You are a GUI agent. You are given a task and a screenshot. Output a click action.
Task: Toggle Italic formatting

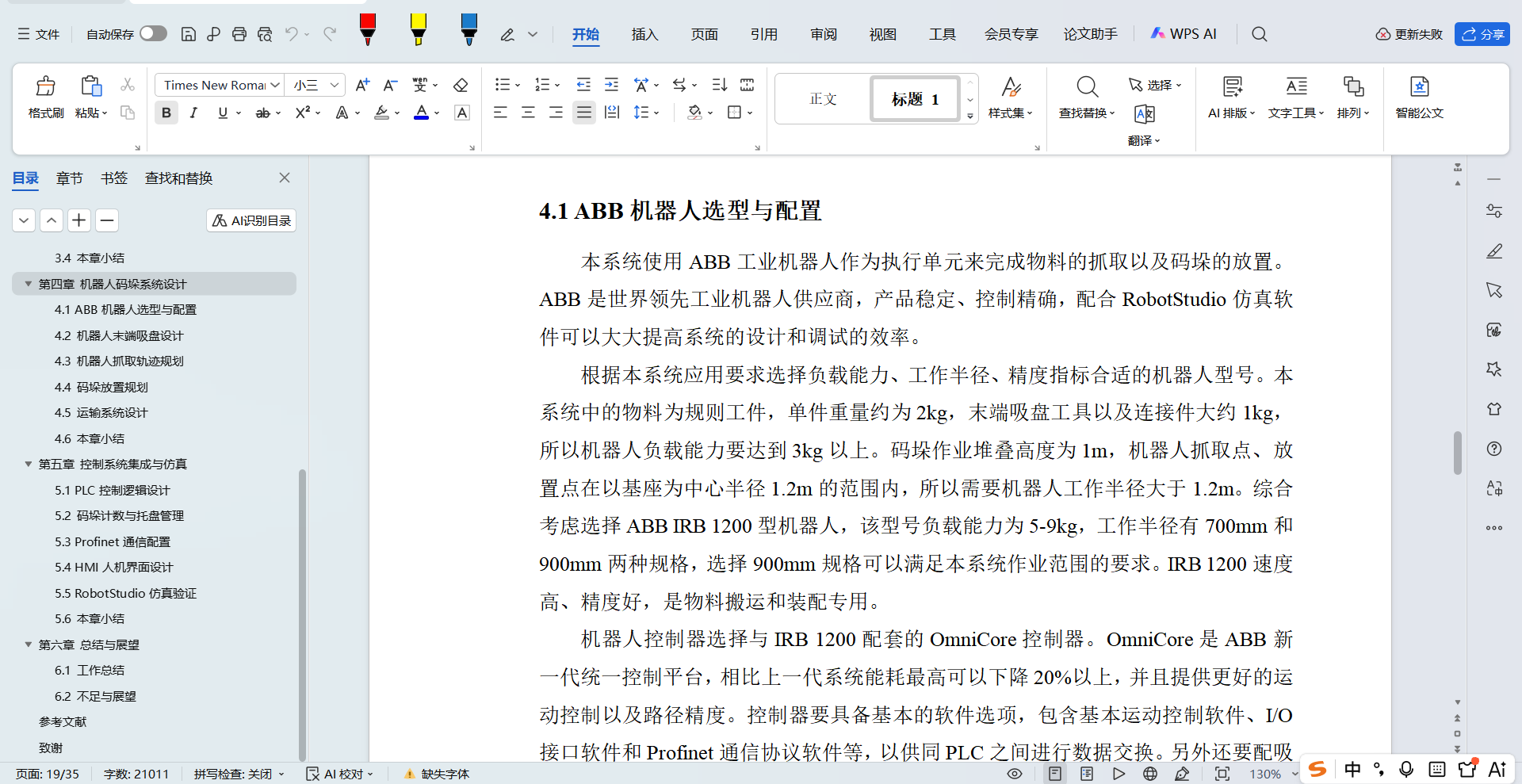(x=193, y=113)
